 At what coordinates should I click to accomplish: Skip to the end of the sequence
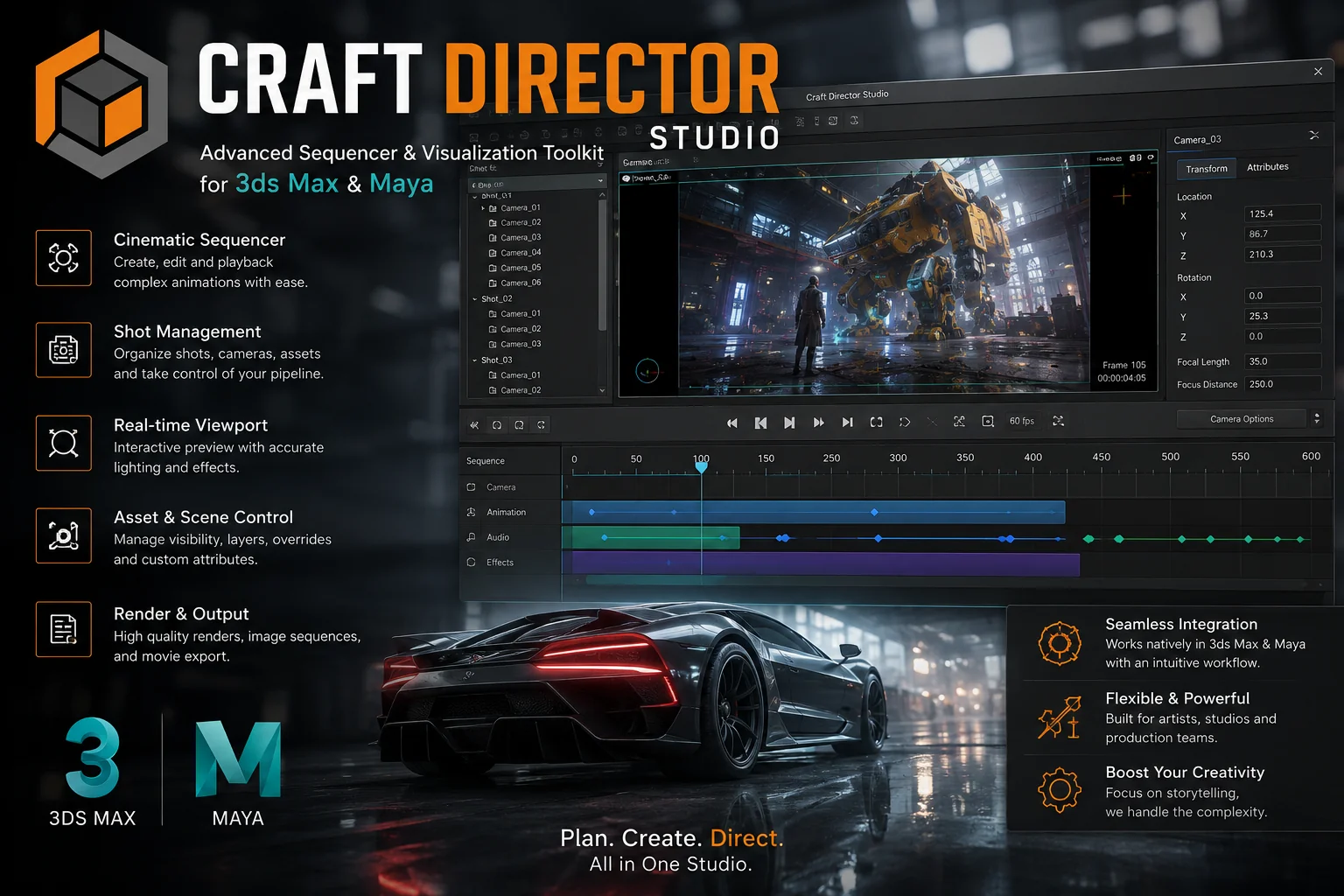pos(847,423)
